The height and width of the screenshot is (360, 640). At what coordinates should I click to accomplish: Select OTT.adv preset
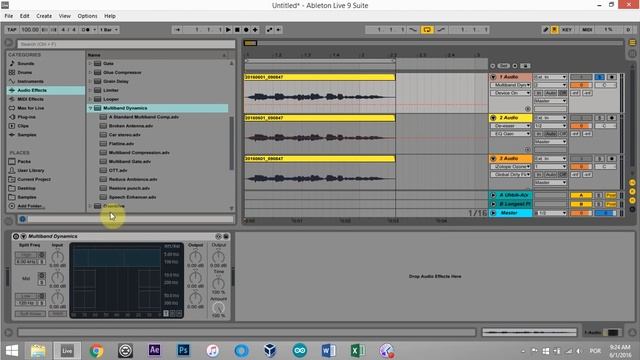(x=118, y=170)
